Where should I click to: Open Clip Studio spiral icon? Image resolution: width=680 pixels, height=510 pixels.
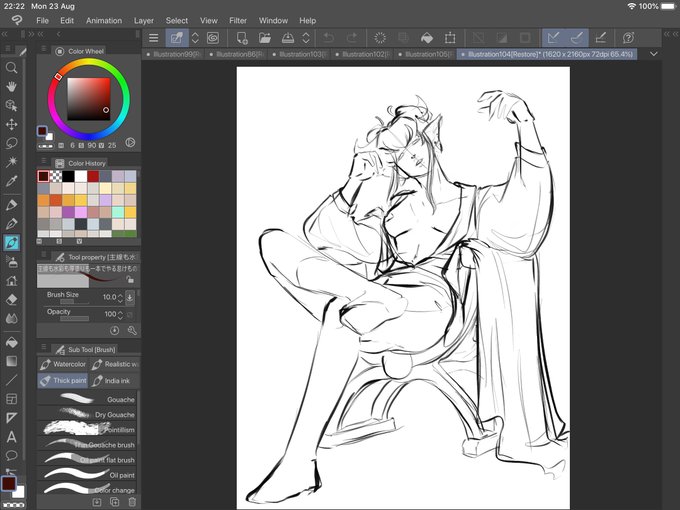pos(212,38)
